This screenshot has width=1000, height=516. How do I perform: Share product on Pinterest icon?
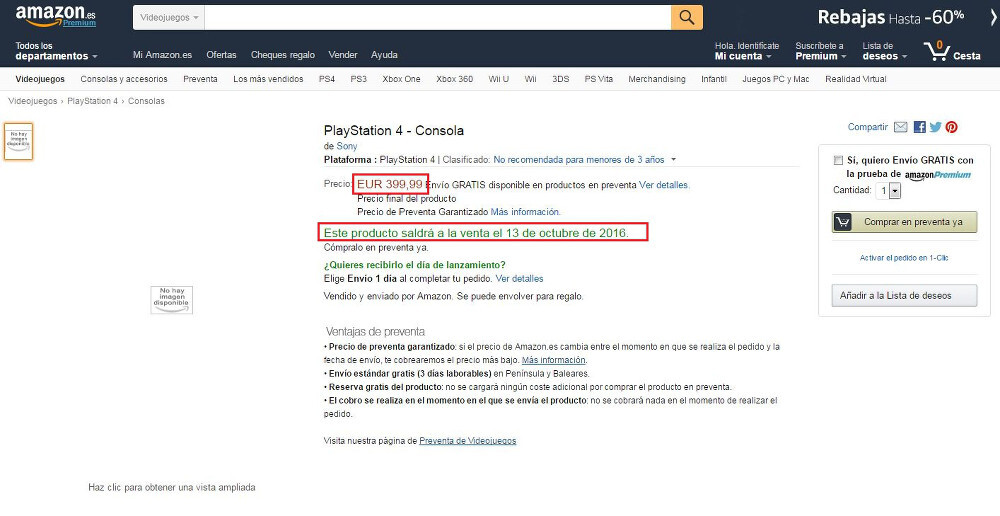[x=952, y=127]
